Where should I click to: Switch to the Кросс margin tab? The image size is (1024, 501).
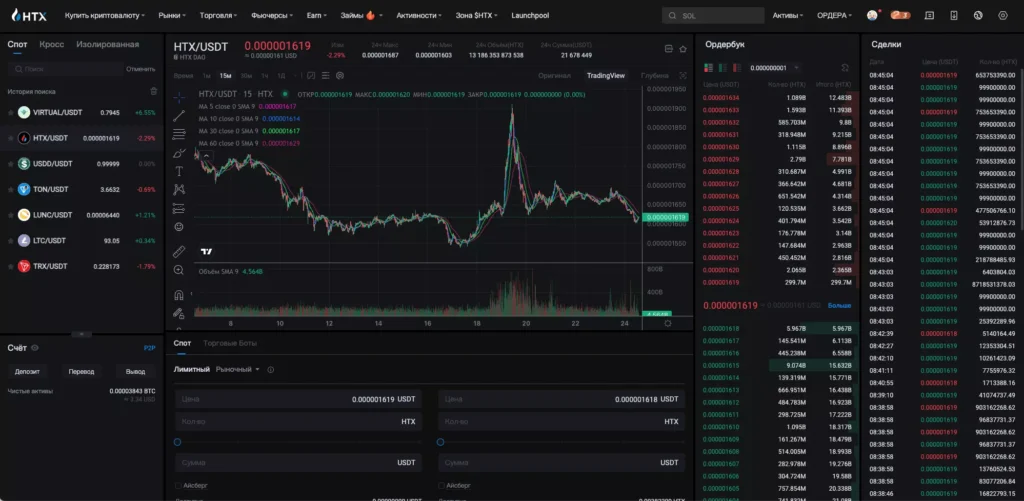[52, 44]
